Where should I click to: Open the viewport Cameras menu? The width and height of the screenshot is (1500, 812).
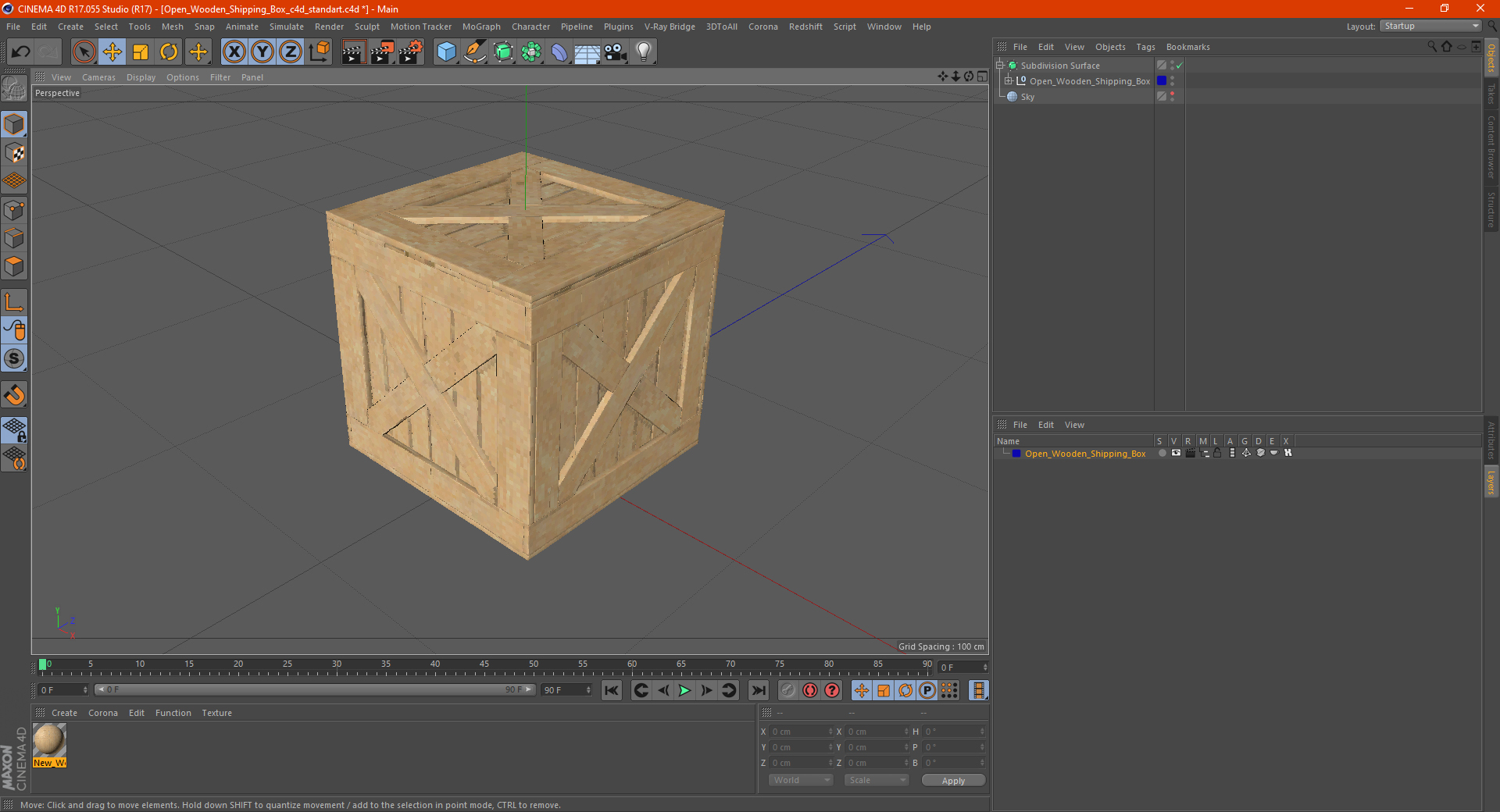pos(98,77)
